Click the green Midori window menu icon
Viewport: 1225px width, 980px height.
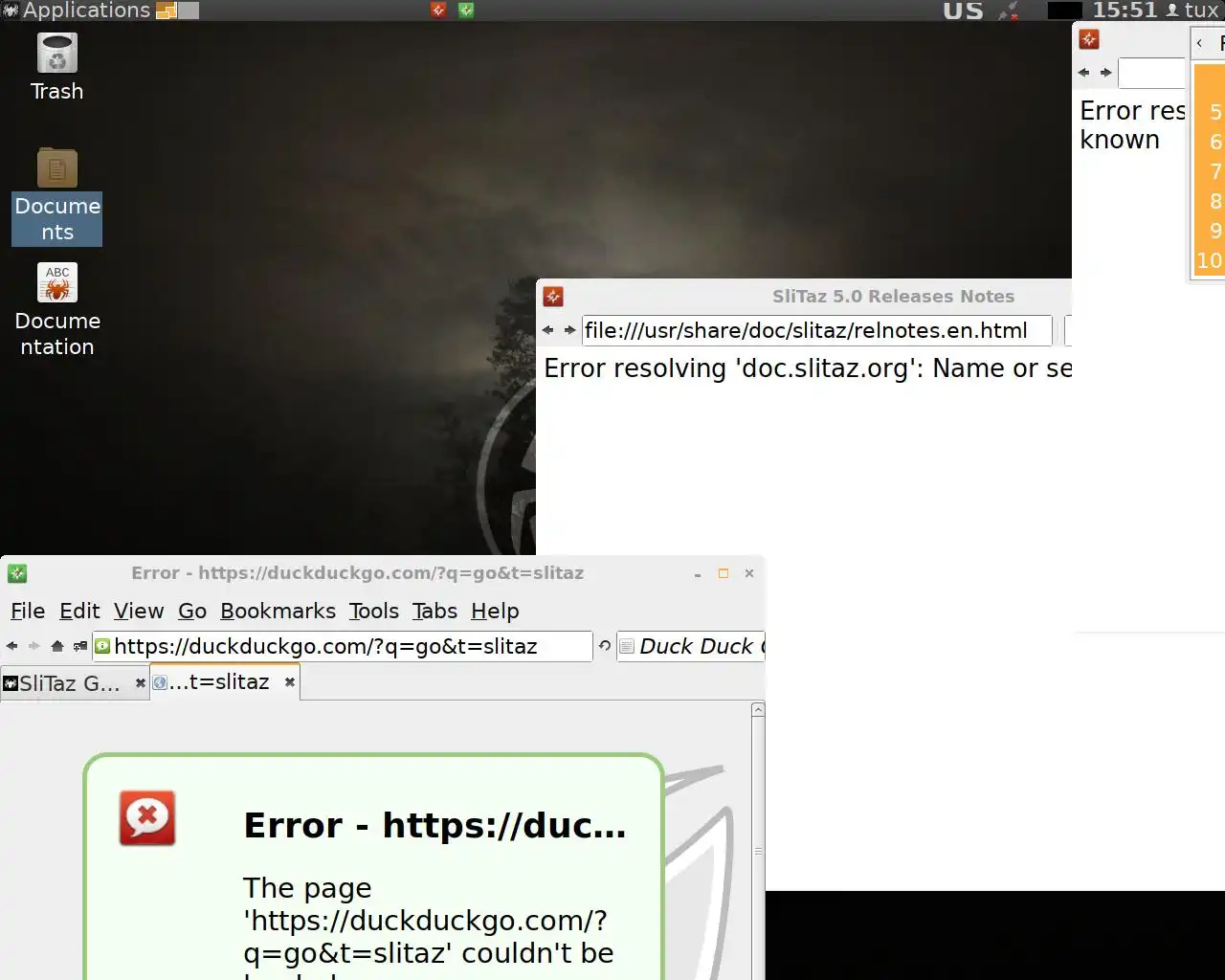pyautogui.click(x=17, y=573)
